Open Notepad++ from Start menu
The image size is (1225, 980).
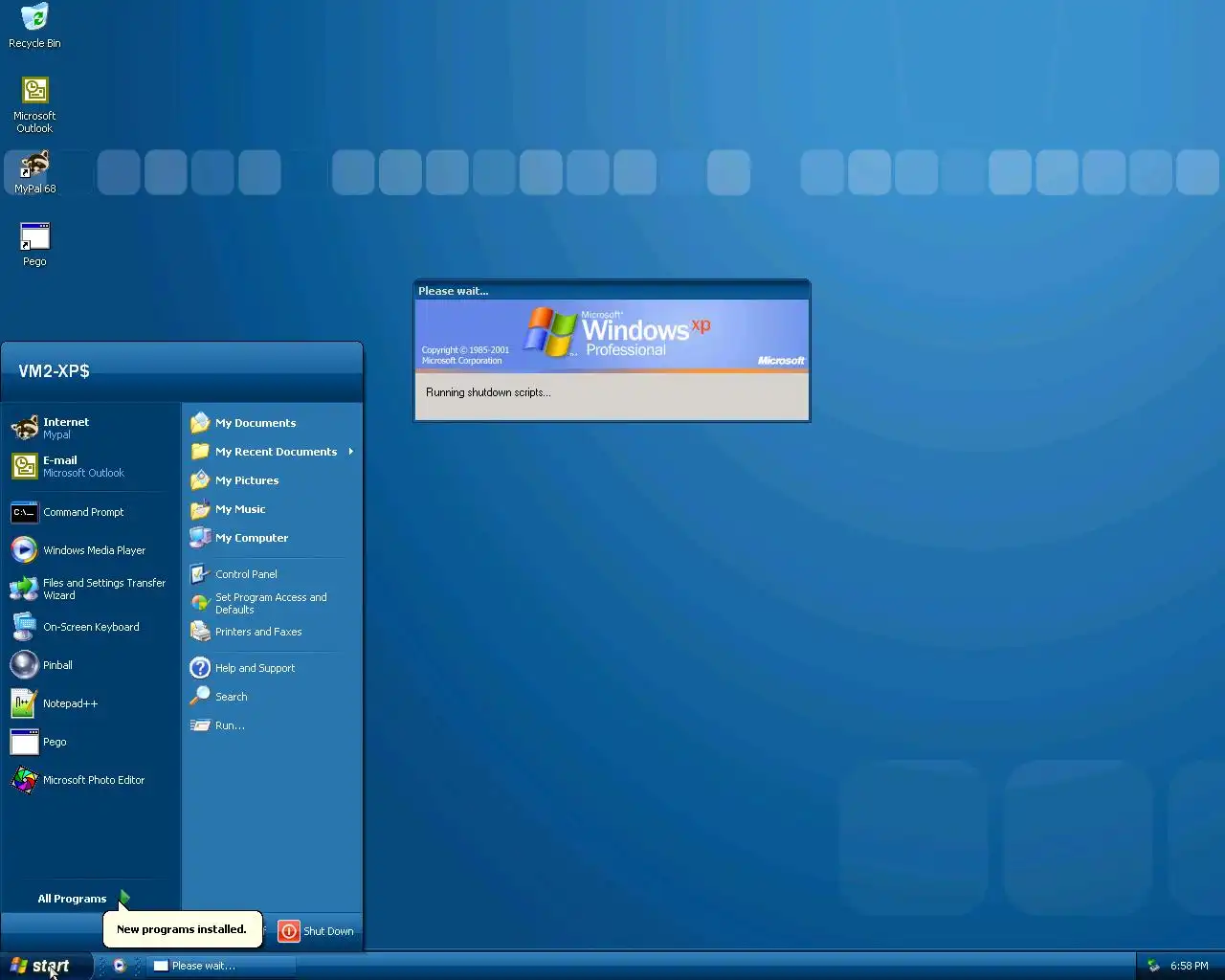click(x=91, y=703)
